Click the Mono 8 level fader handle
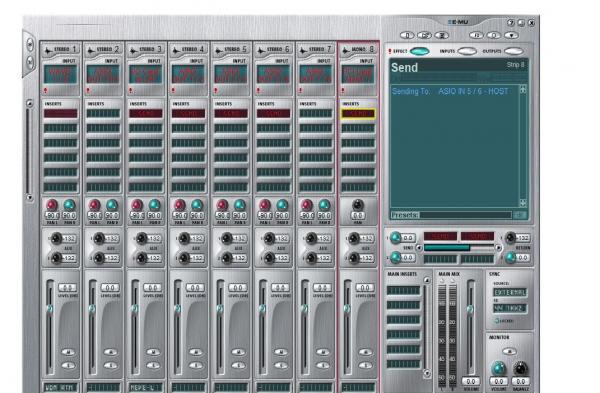Image resolution: width=600 pixels, height=393 pixels. [347, 308]
